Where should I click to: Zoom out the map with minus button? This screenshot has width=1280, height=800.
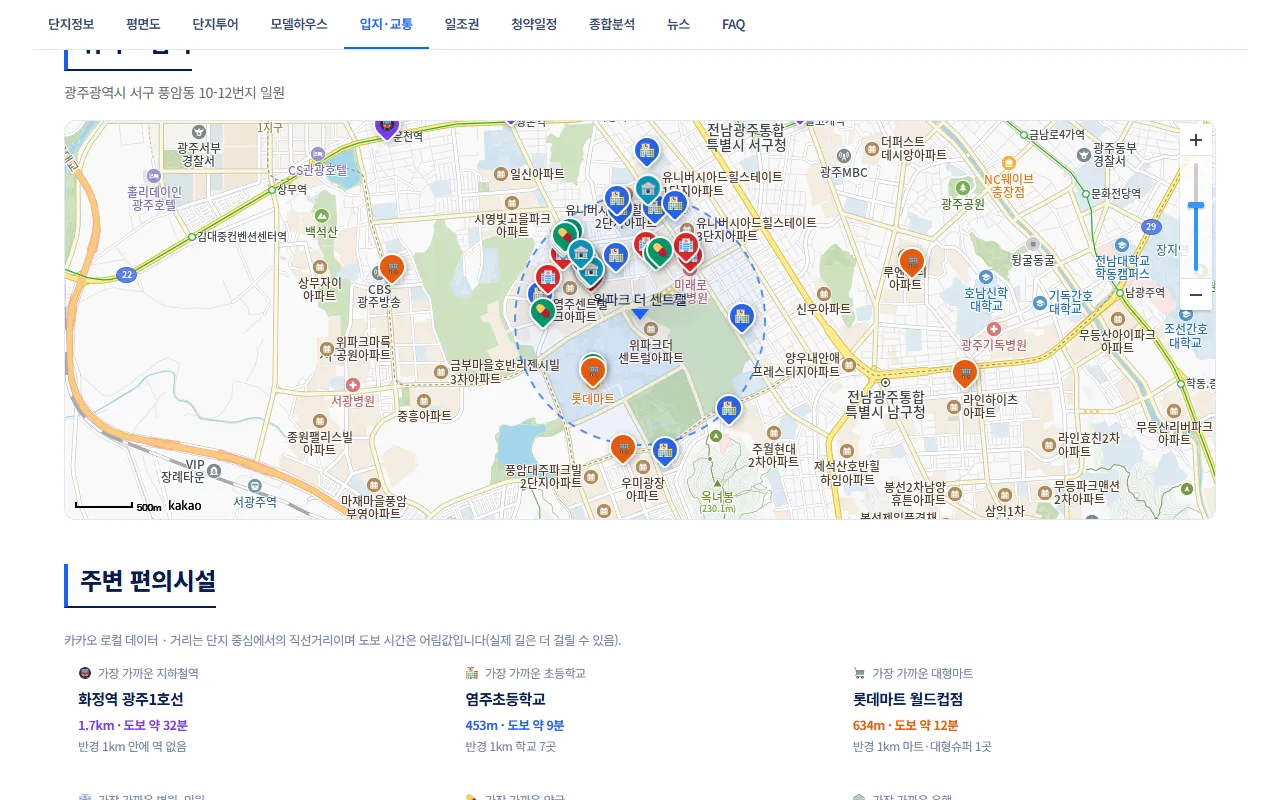point(1195,295)
